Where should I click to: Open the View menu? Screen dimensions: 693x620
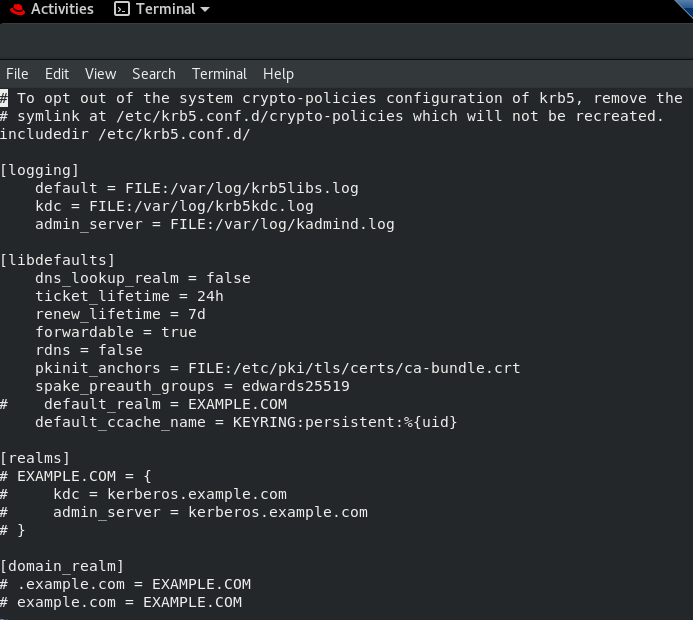click(x=100, y=74)
